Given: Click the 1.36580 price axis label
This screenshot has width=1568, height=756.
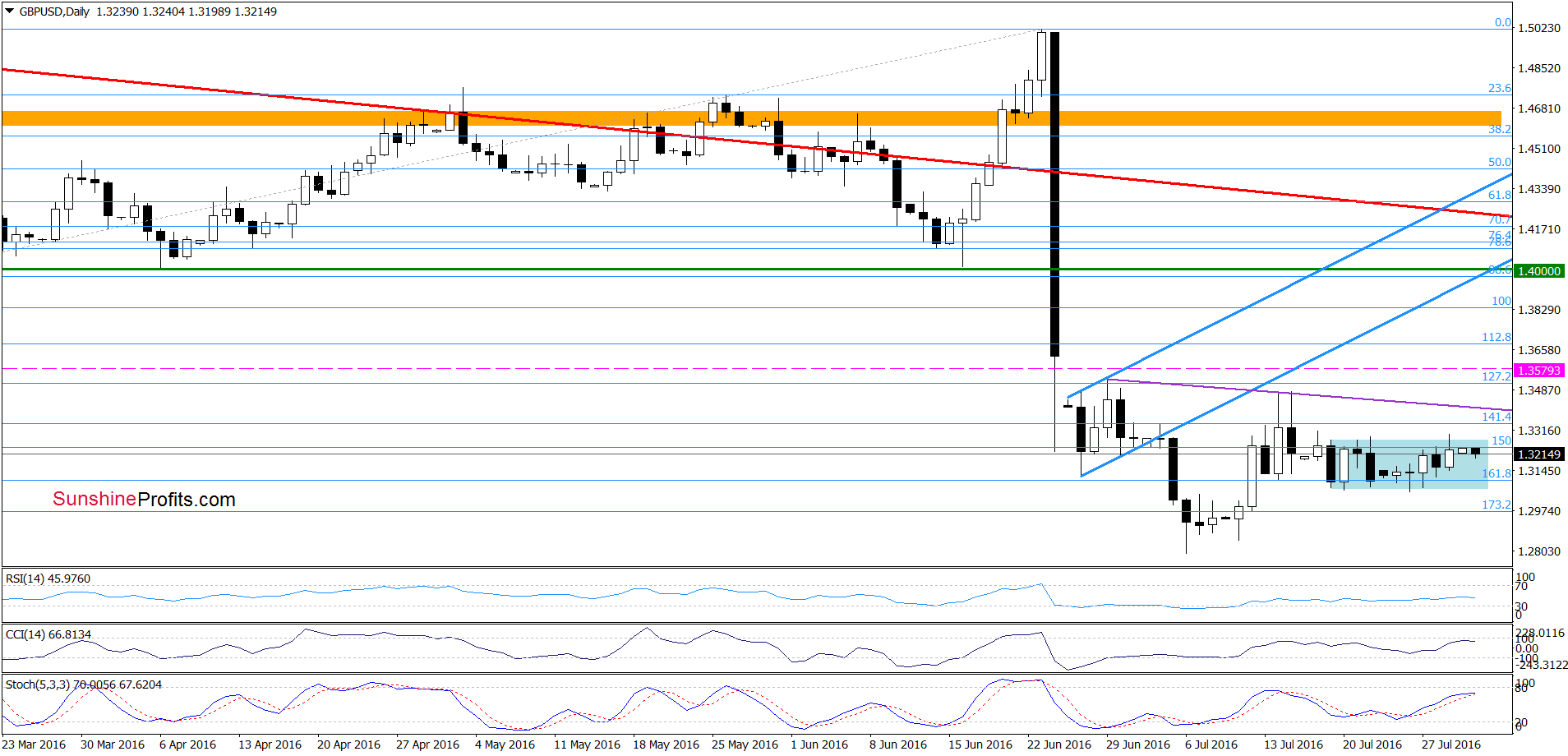Looking at the screenshot, I should 1538,350.
